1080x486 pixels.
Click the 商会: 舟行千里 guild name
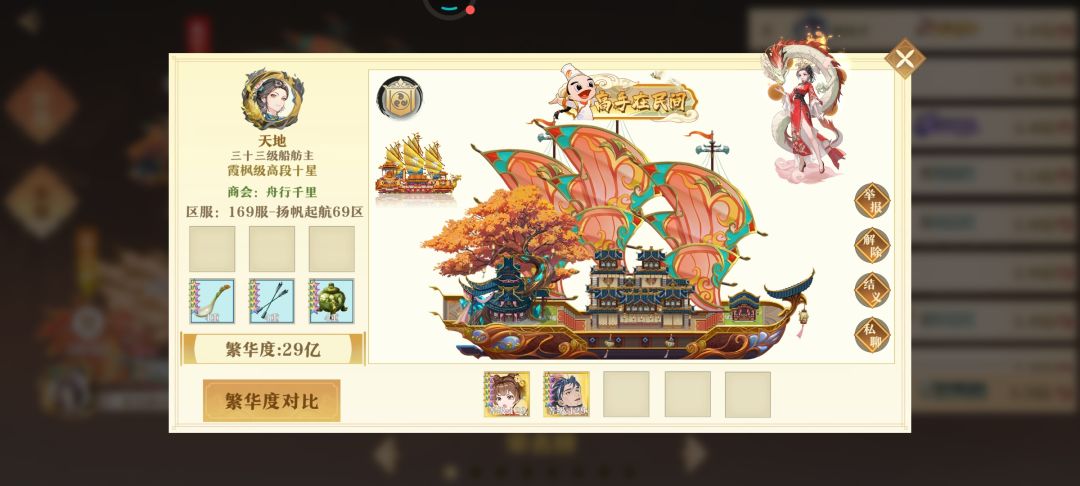pos(272,192)
